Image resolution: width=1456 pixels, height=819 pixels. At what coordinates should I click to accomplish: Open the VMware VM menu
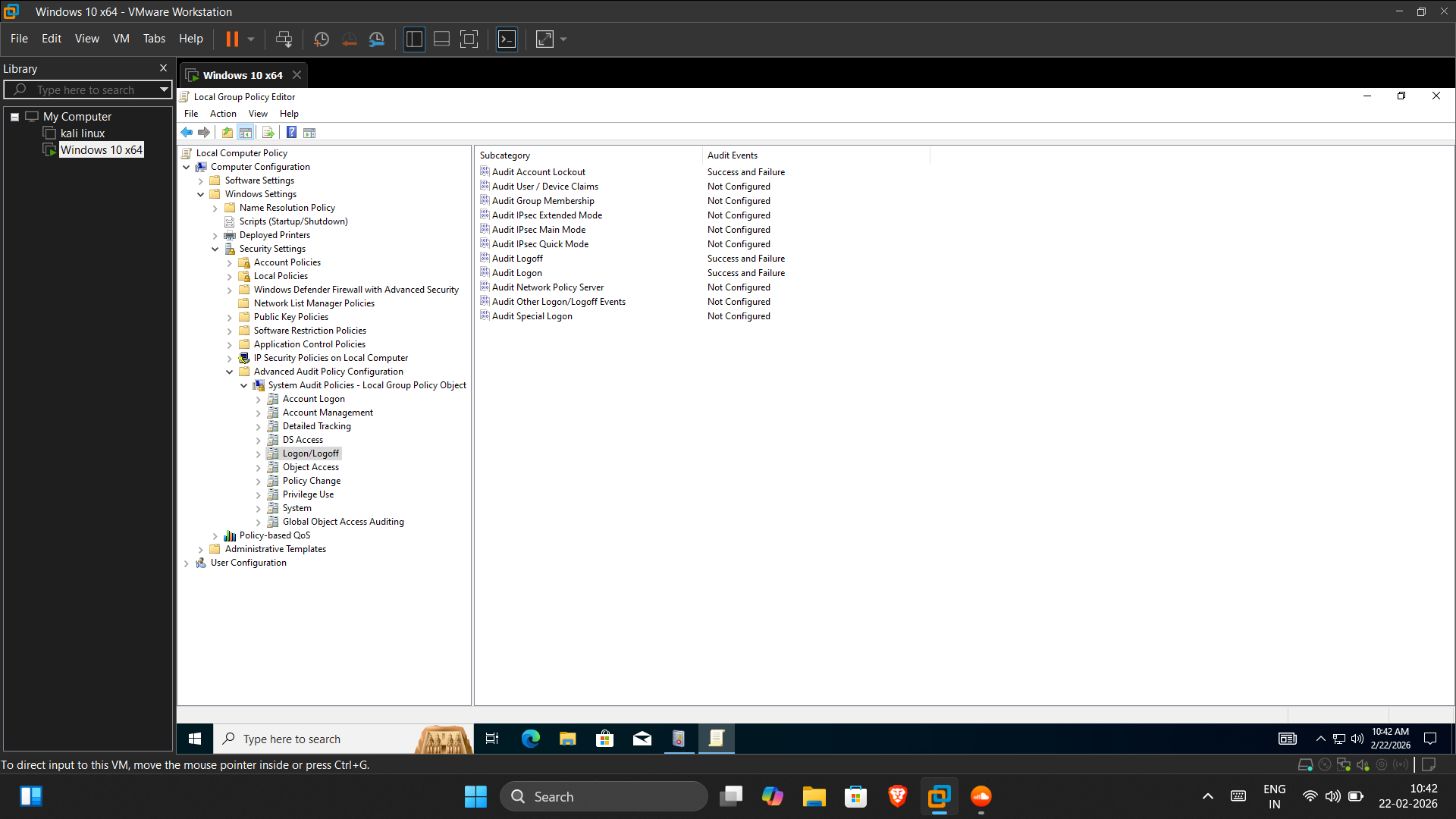click(121, 39)
